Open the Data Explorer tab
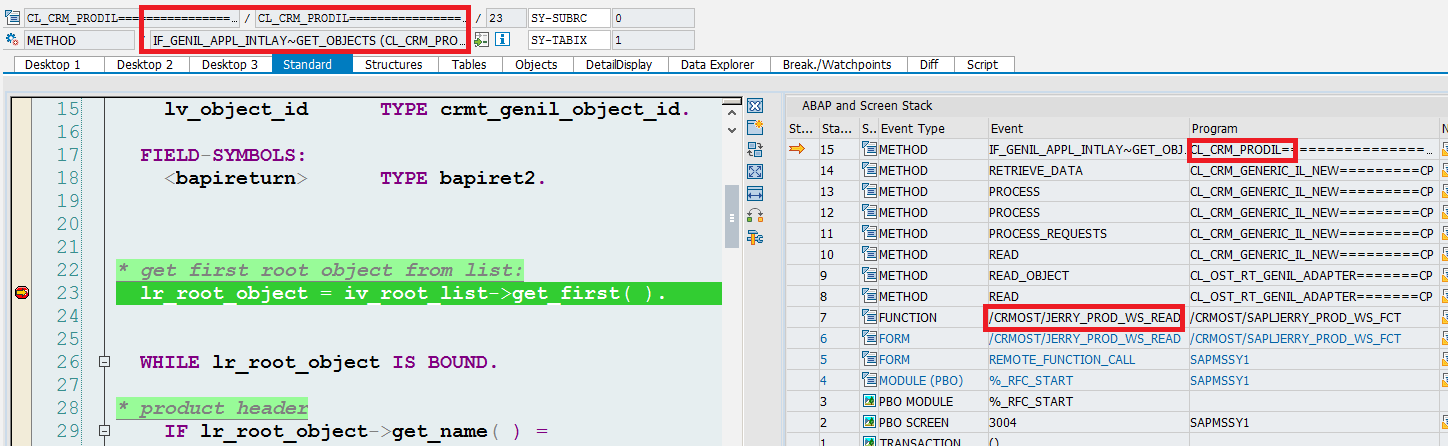 [x=717, y=64]
